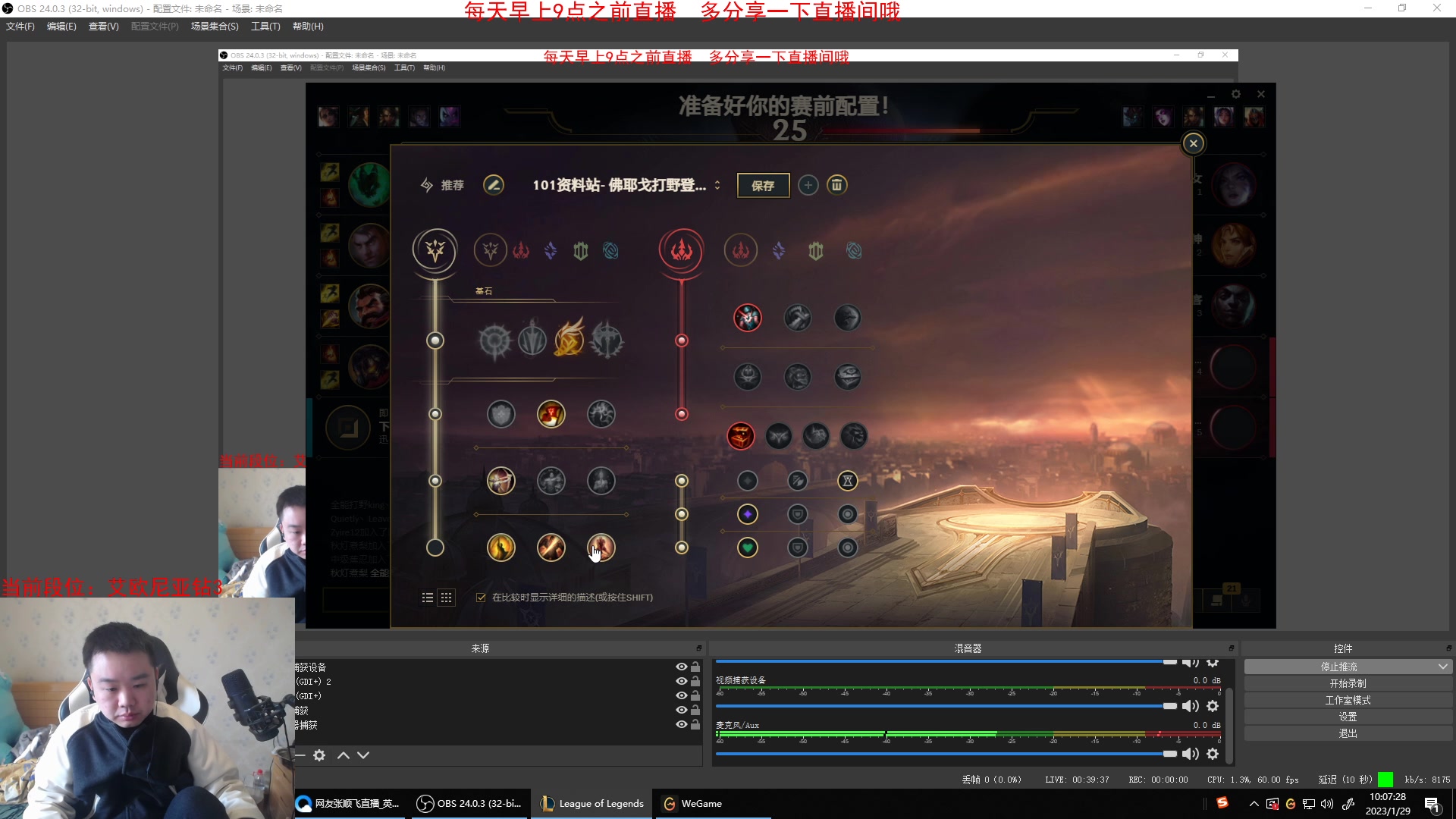
Task: Mute the 麦克风/Aux audio channel
Action: tap(1191, 754)
